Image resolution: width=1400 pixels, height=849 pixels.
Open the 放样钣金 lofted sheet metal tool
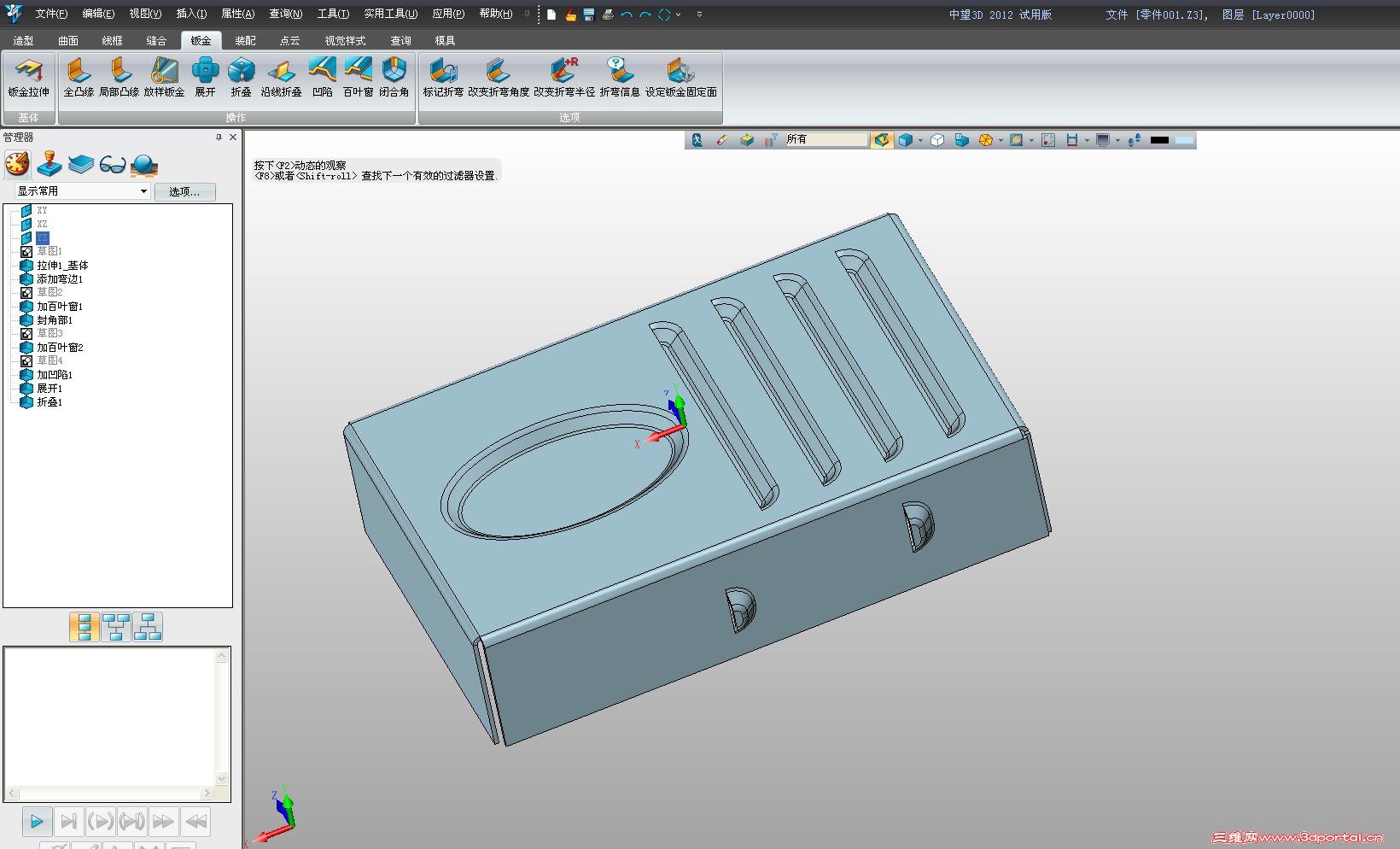point(164,79)
